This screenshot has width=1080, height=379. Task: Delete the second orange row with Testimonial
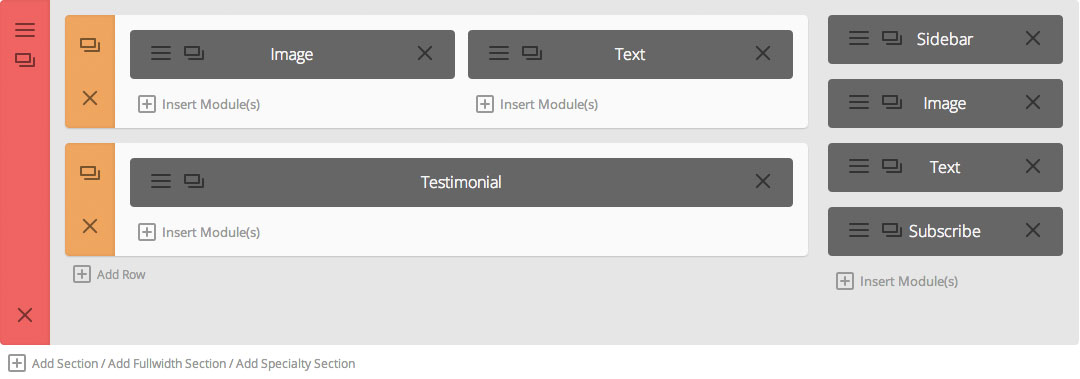click(90, 226)
